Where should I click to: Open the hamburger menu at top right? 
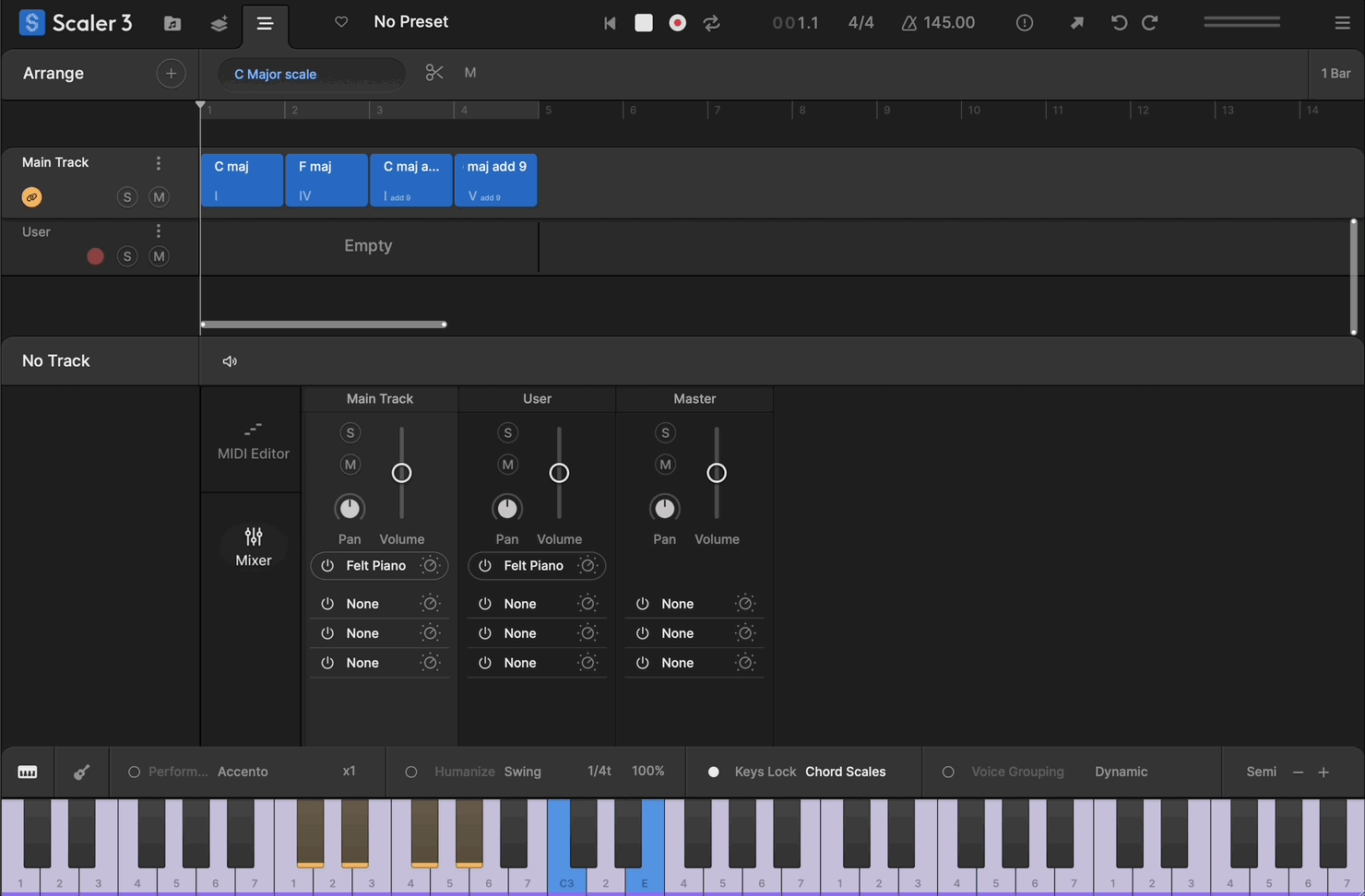click(1342, 23)
